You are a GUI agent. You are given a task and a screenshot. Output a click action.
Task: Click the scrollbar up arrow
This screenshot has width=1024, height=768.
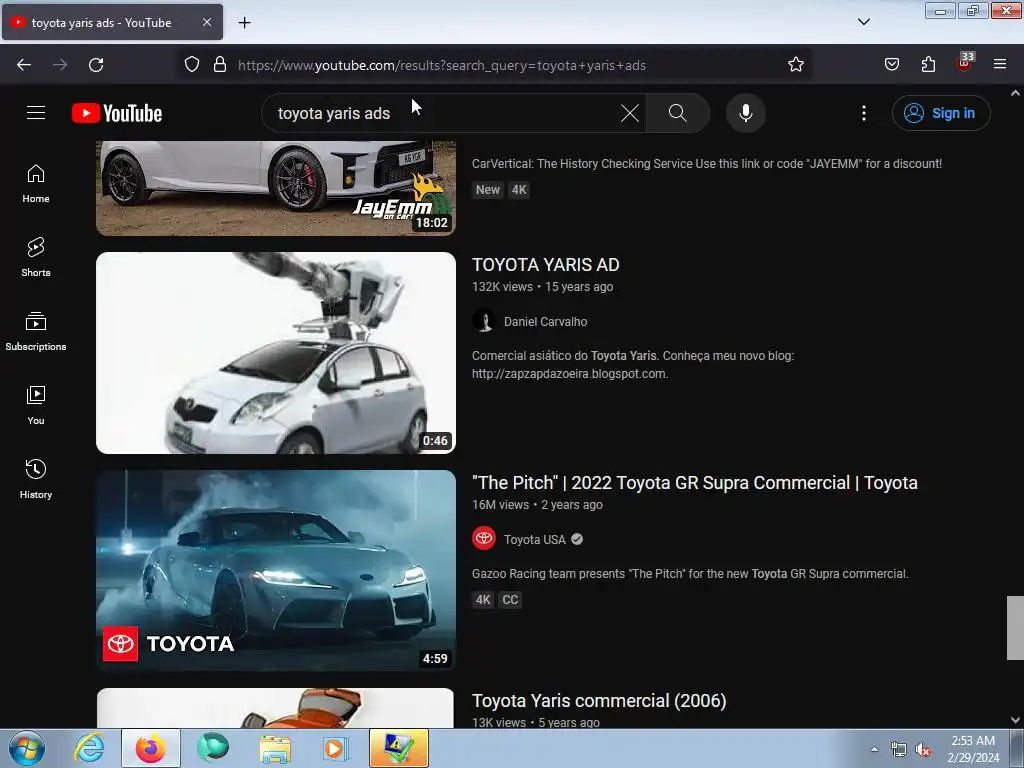[x=1015, y=93]
